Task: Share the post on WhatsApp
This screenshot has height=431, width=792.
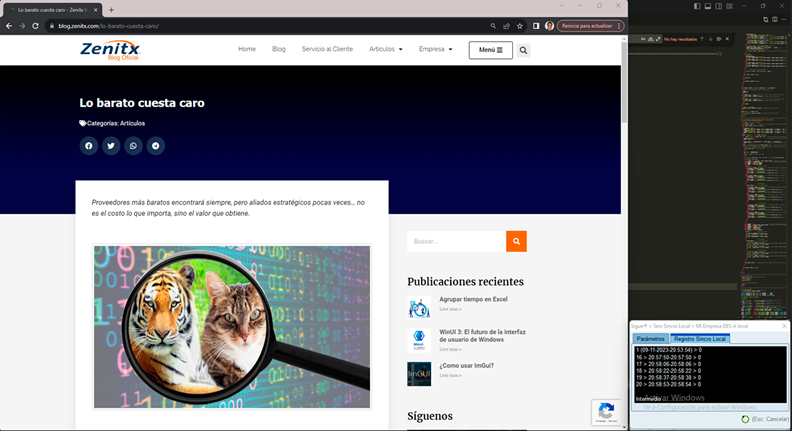Action: point(133,146)
